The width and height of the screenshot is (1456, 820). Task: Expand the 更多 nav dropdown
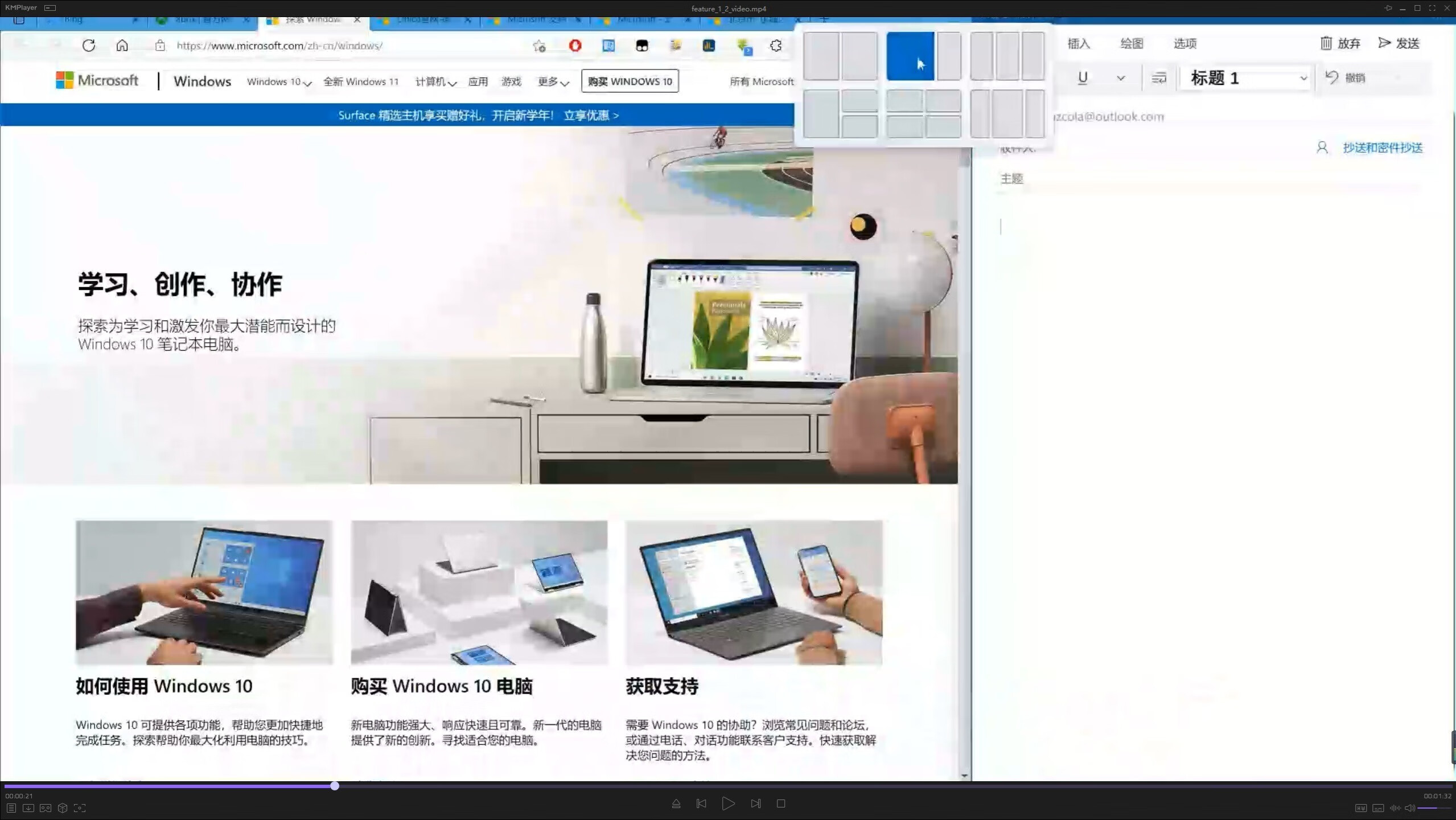coord(553,81)
